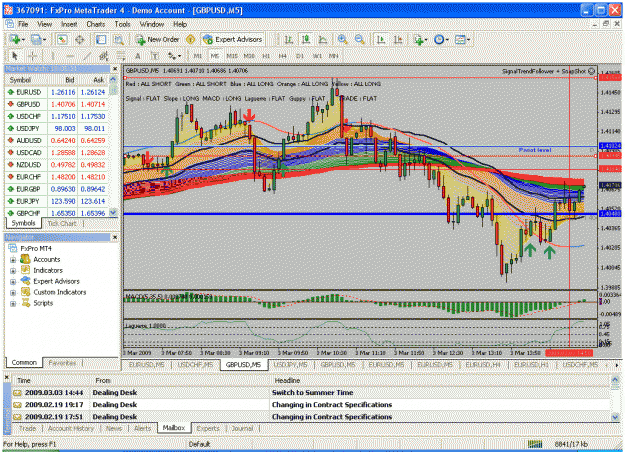Select the text 'A' drawing tool
Viewport: 625px width, 452px height.
pos(138,56)
